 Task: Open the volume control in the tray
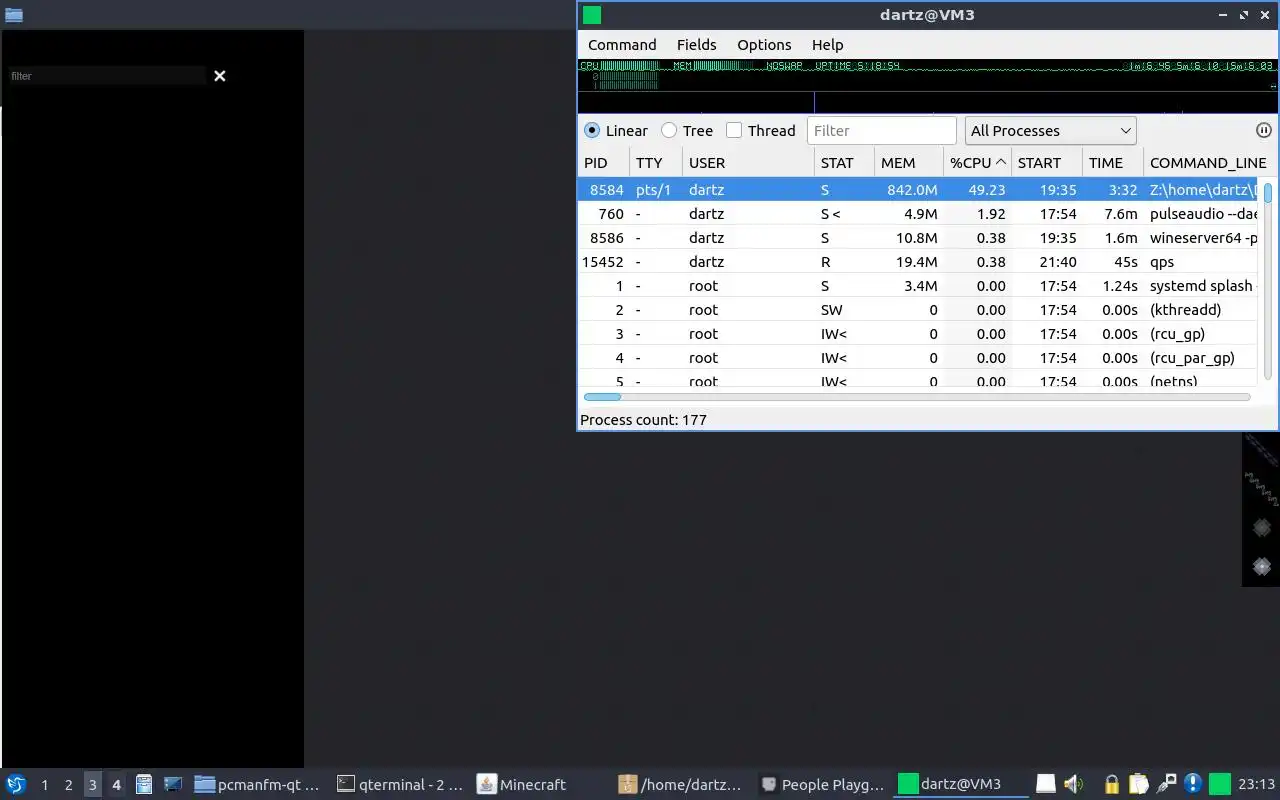pos(1074,784)
